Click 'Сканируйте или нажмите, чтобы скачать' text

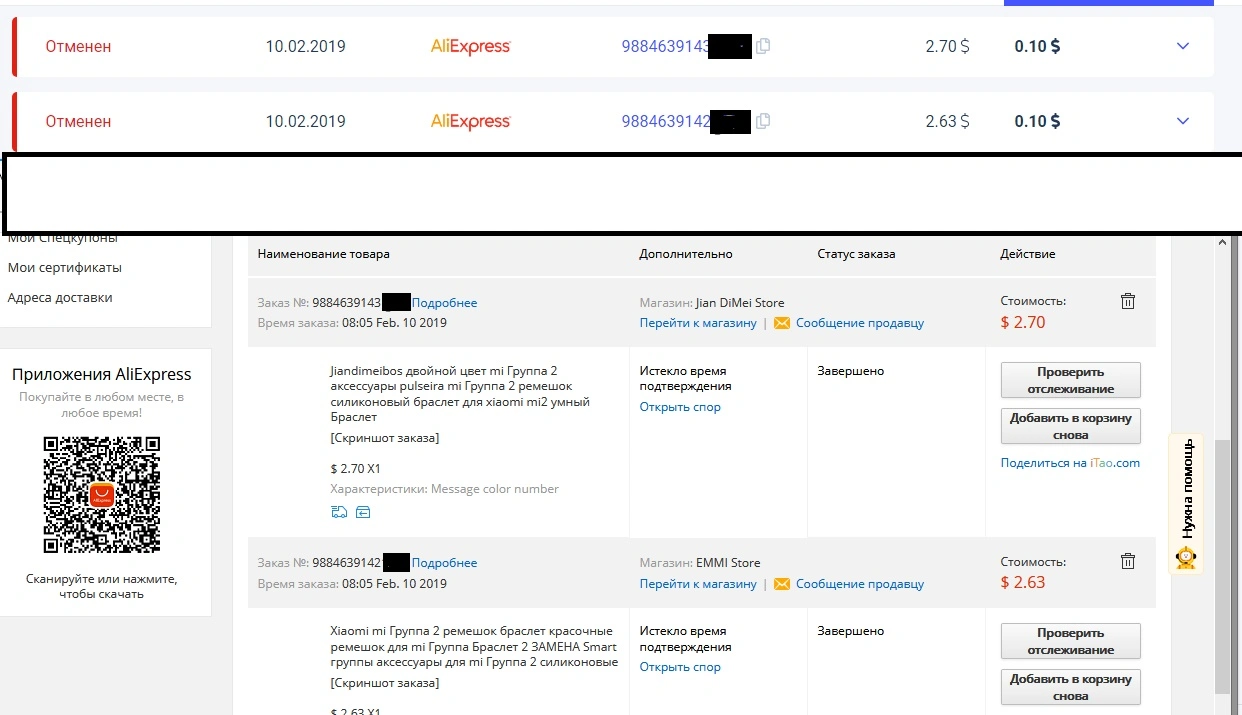coord(102,586)
